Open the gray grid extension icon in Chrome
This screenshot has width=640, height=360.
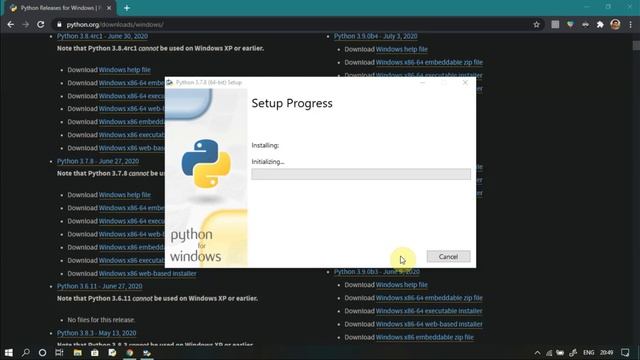555,24
